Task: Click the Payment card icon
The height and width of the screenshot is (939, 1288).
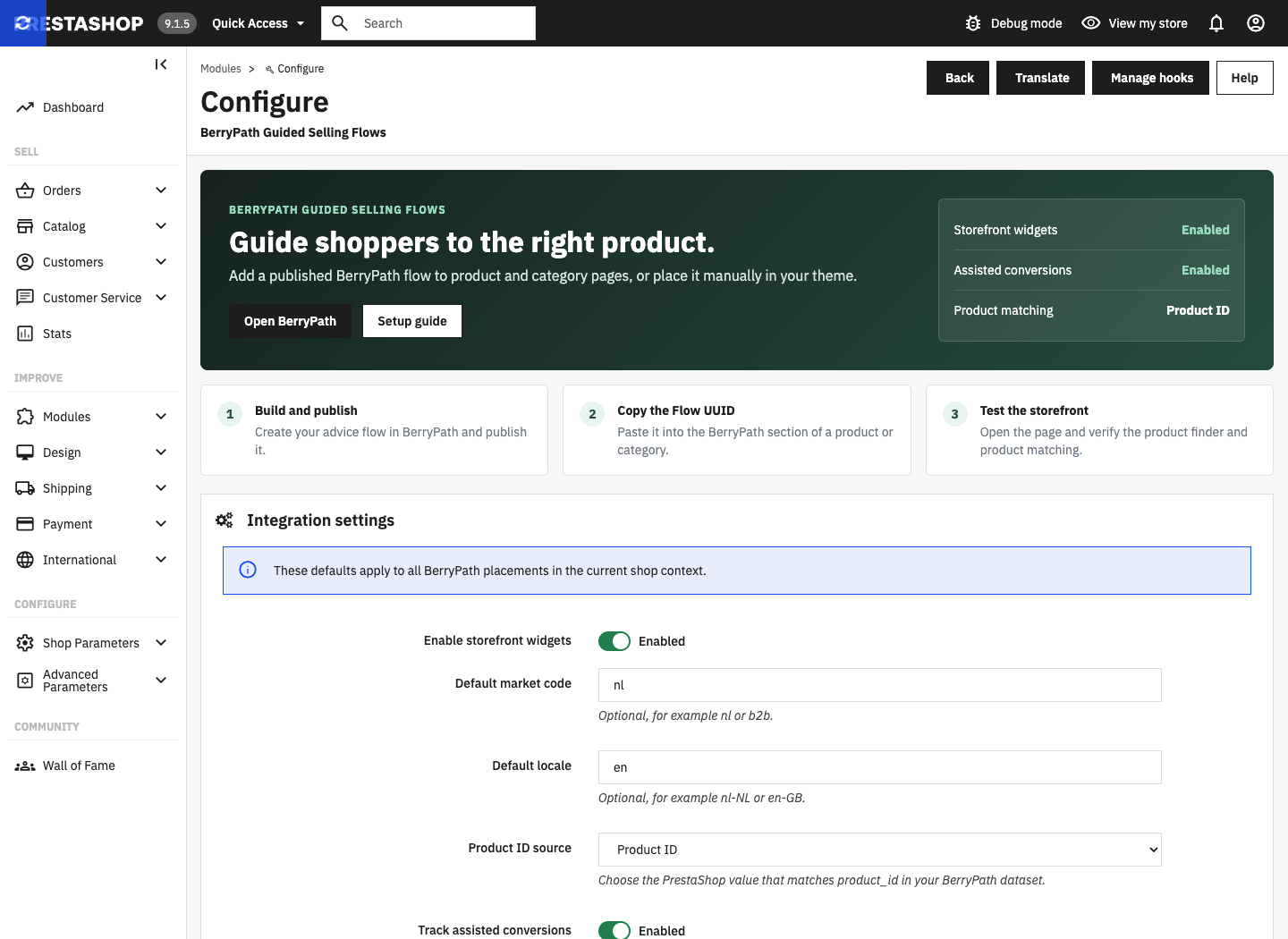Action: point(25,524)
